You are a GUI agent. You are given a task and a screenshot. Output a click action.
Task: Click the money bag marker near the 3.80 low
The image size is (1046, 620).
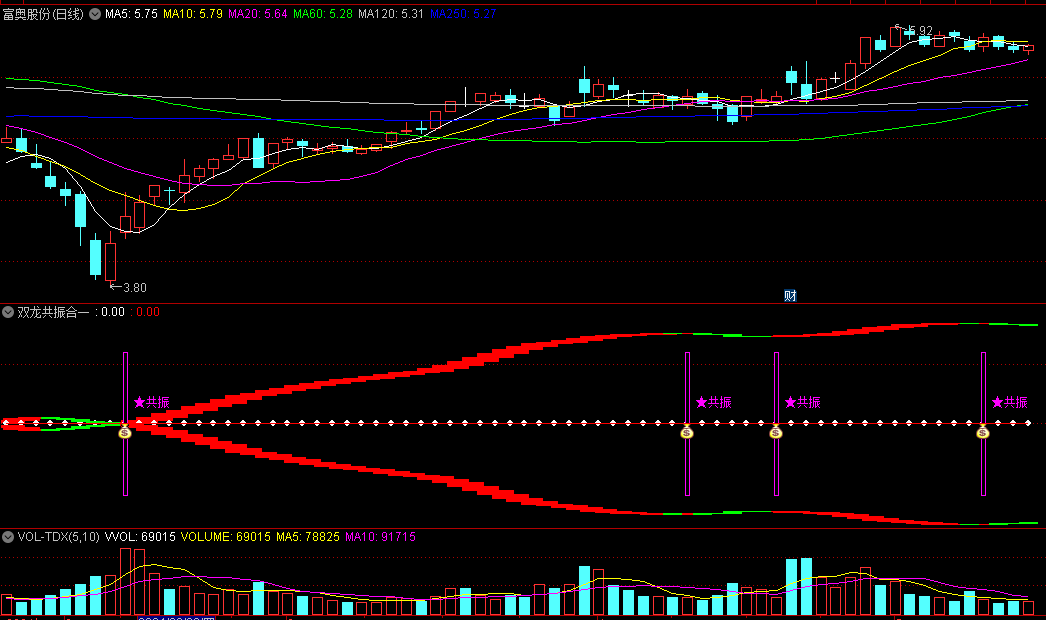pyautogui.click(x=125, y=432)
